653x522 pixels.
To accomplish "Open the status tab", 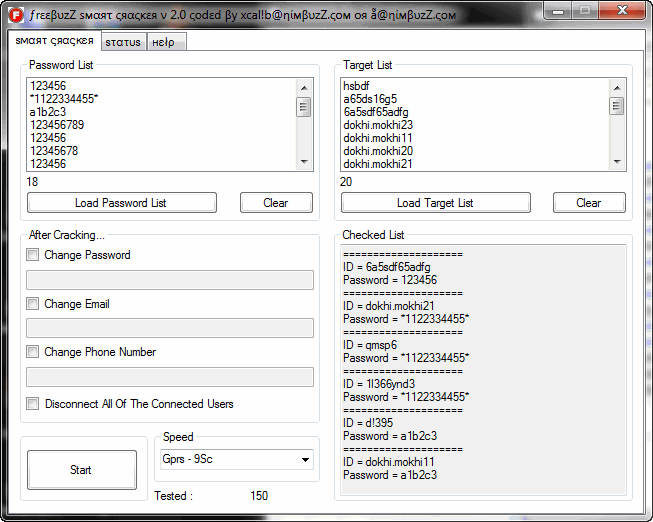I will 123,42.
